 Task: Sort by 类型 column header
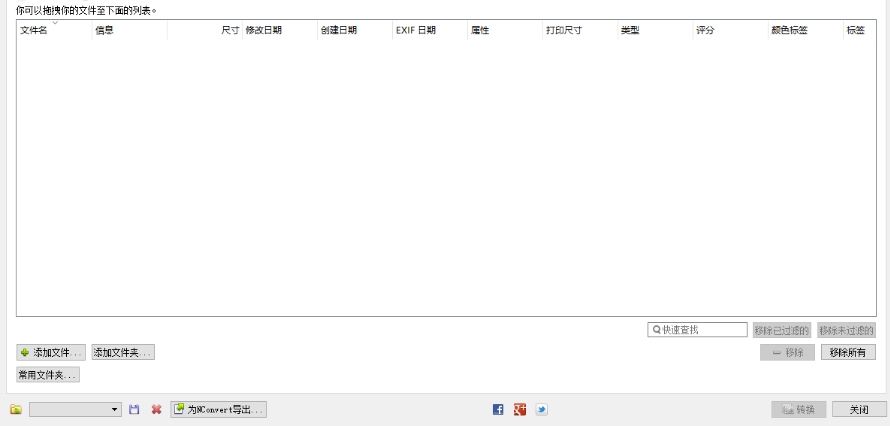pyautogui.click(x=655, y=31)
